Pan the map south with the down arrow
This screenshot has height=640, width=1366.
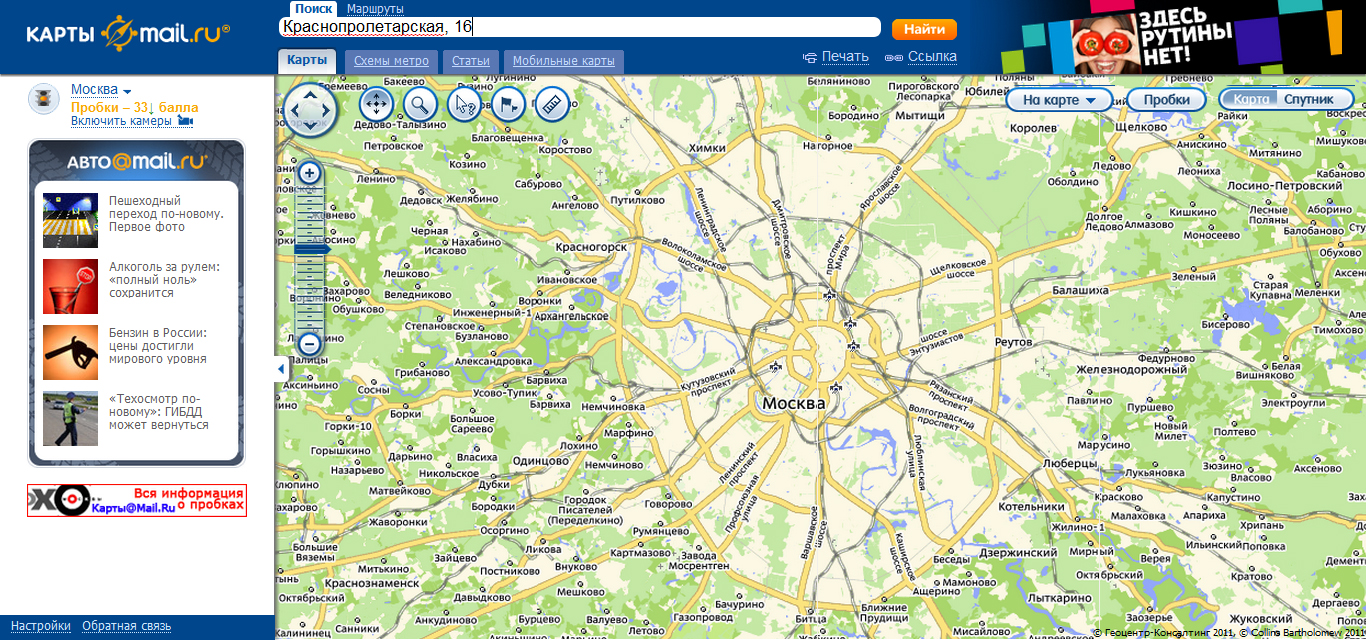tap(311, 126)
